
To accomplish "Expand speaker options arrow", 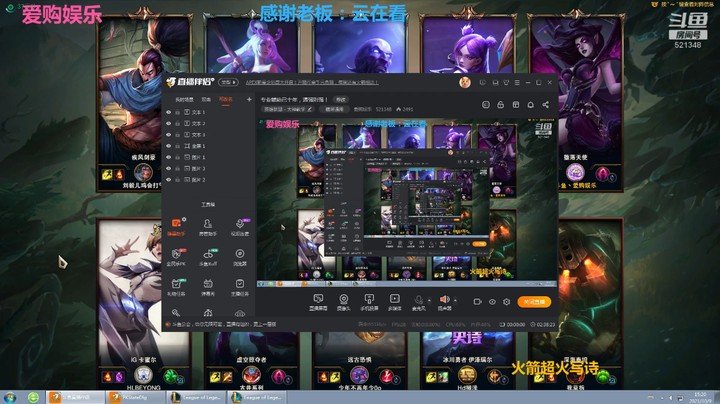I will (455, 301).
